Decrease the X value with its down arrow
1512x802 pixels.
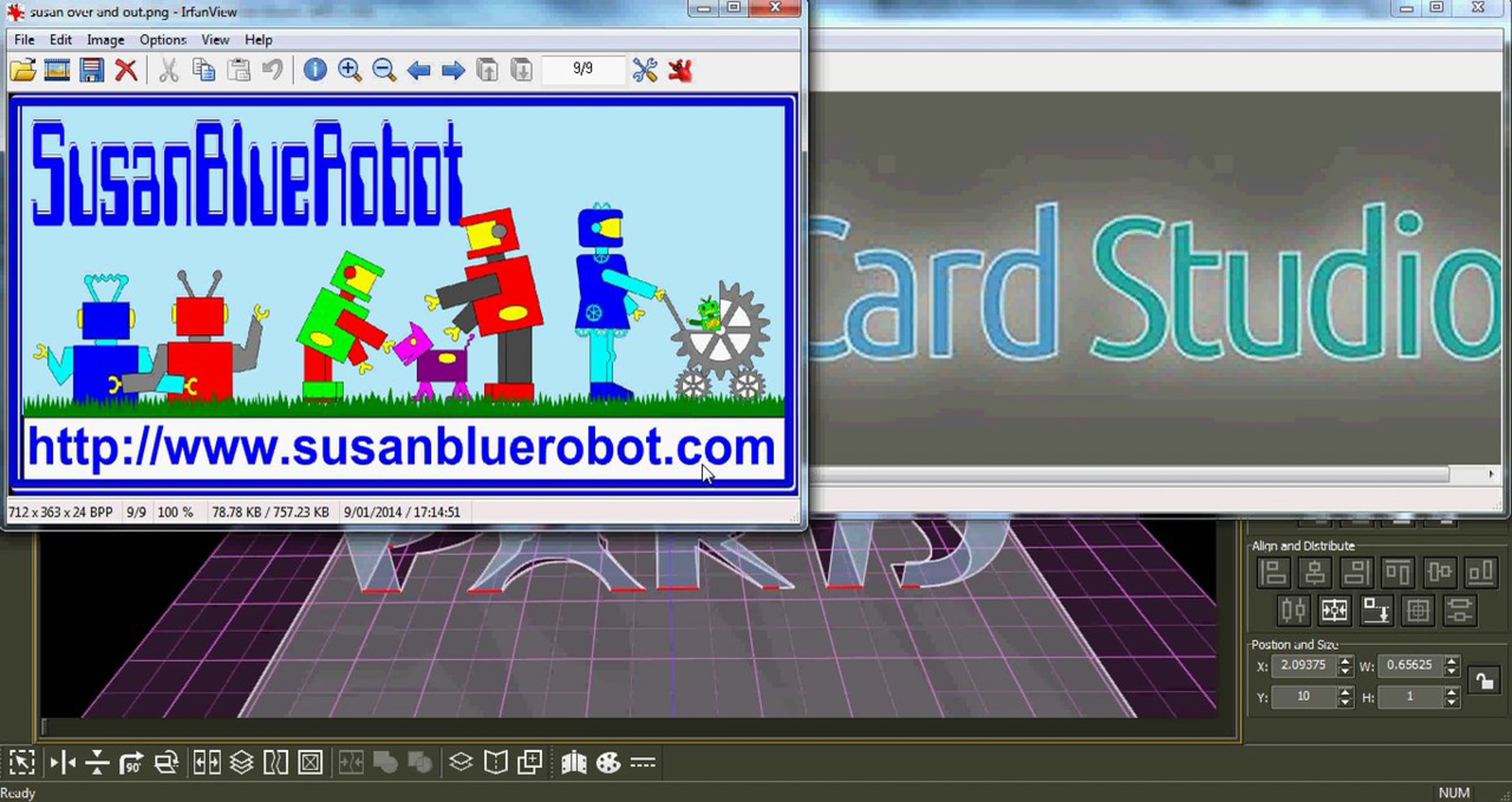(1345, 670)
